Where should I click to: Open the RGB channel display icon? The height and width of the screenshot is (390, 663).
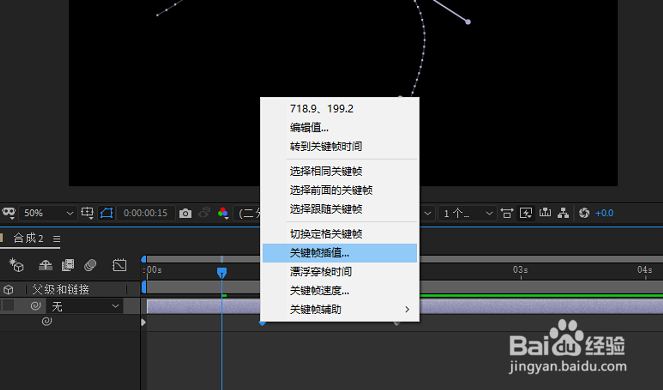[223, 213]
